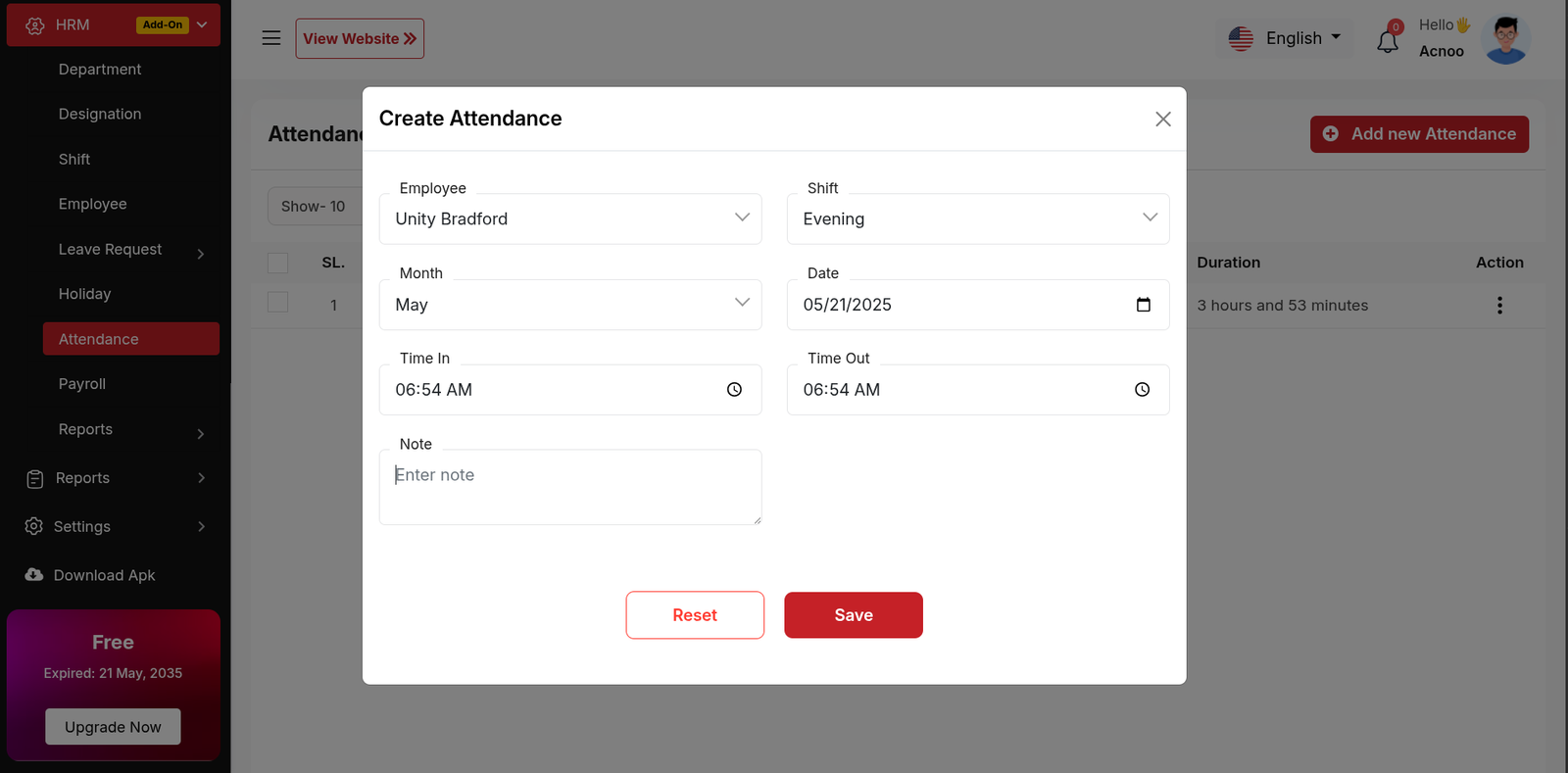Viewport: 1568px width, 773px height.
Task: Open the Month dropdown showing May
Action: [x=569, y=305]
